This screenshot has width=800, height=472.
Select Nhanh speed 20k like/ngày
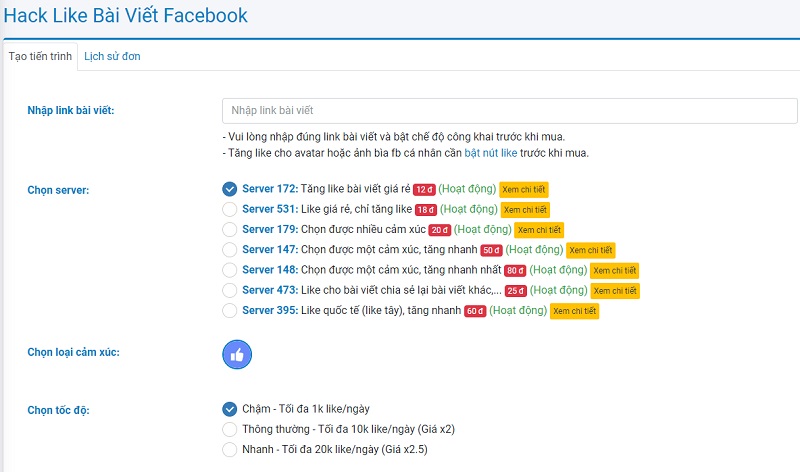pyautogui.click(x=230, y=449)
